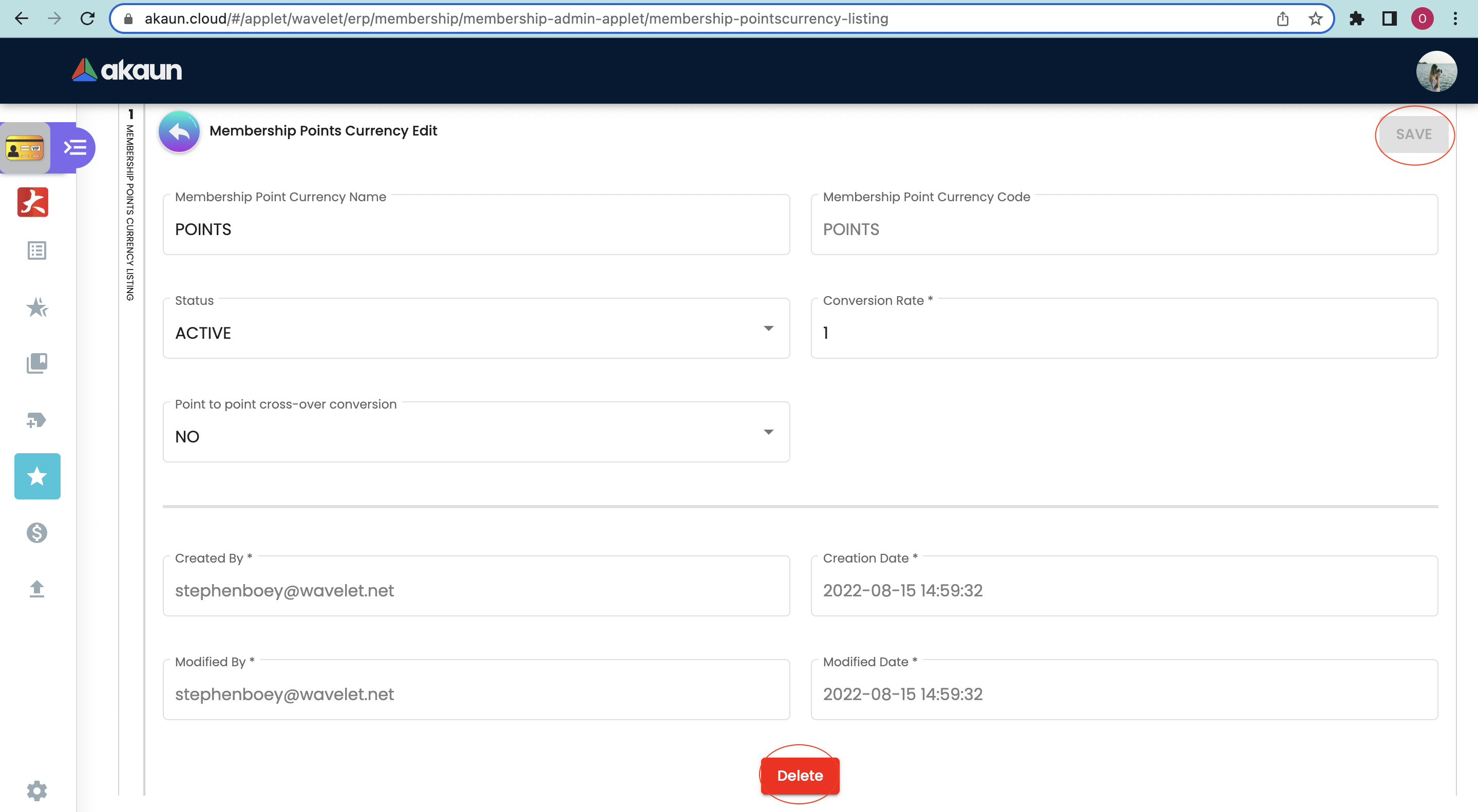
Task: Open the membership card applet icon
Action: tap(25, 148)
